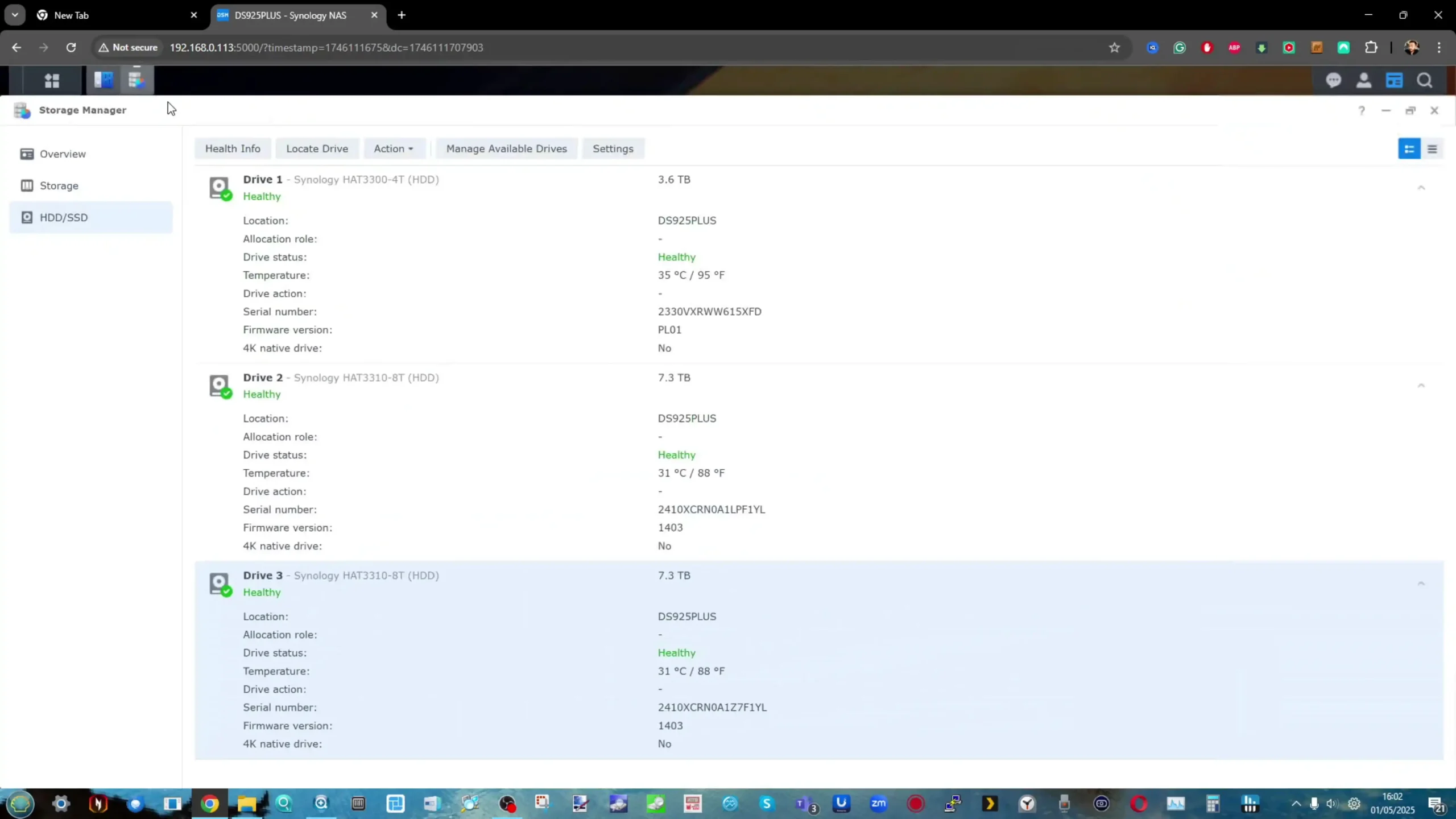
Task: Go back in browser history
Action: tap(16, 48)
